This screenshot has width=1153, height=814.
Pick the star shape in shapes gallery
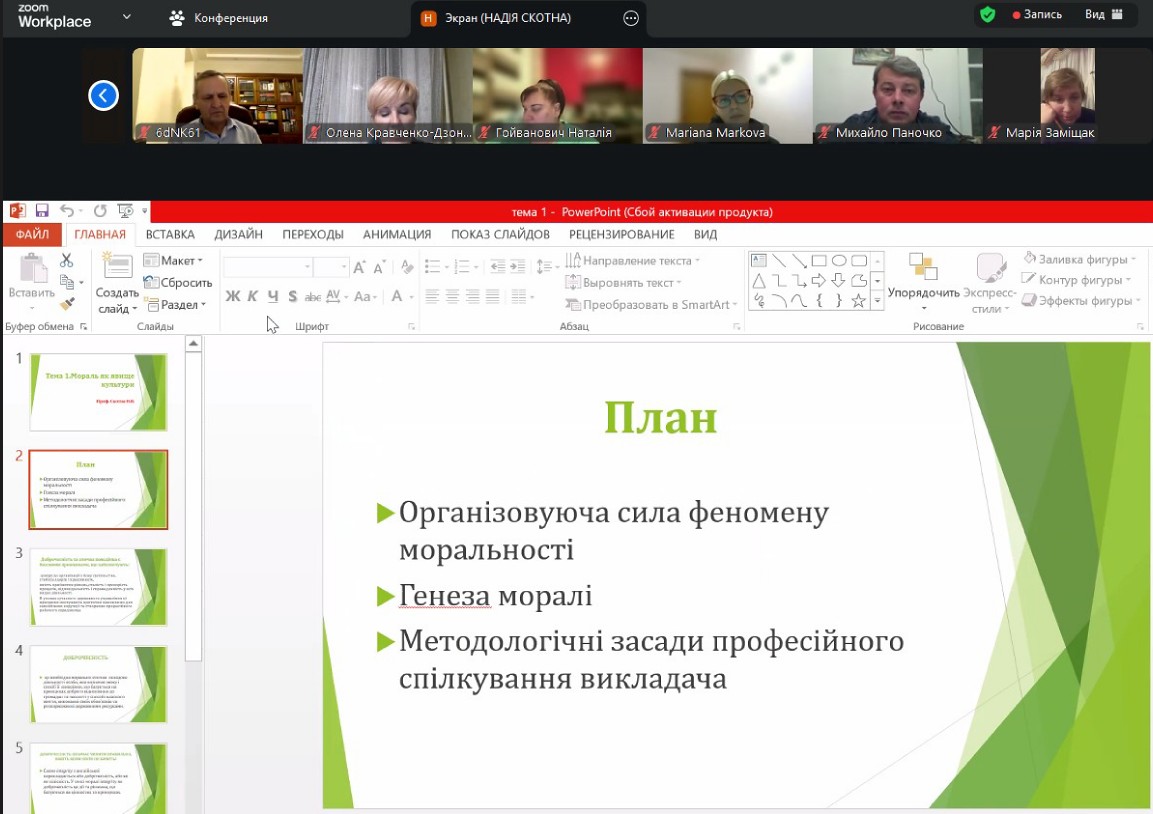[858, 300]
